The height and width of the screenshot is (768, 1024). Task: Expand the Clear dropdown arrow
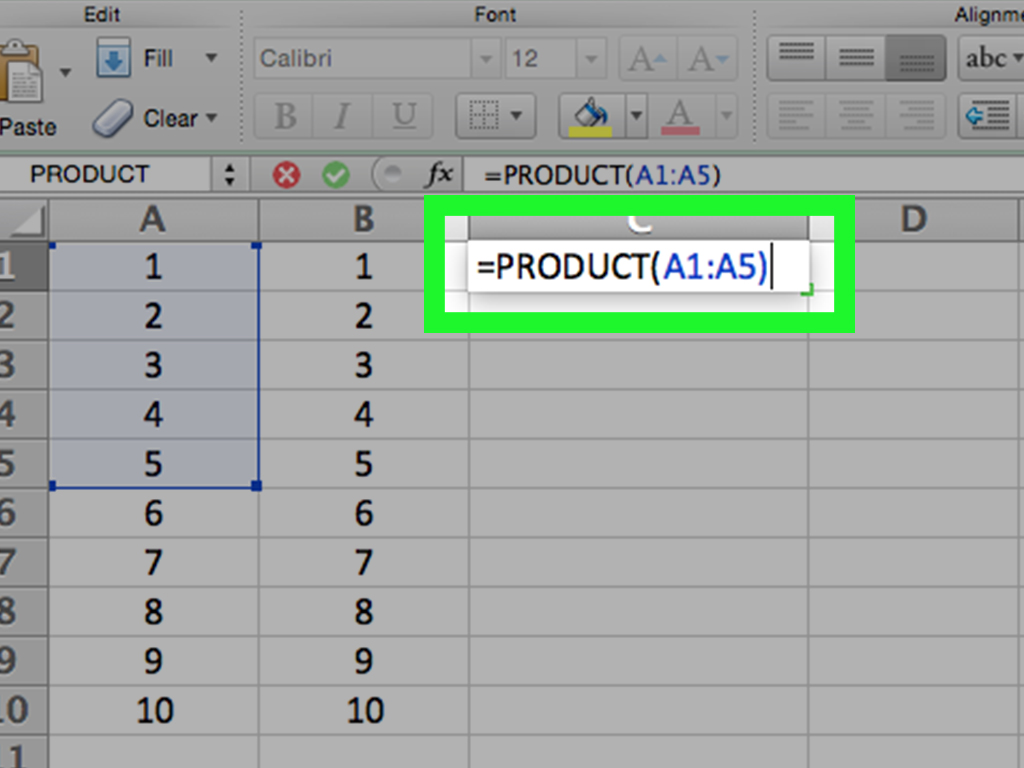pyautogui.click(x=211, y=118)
